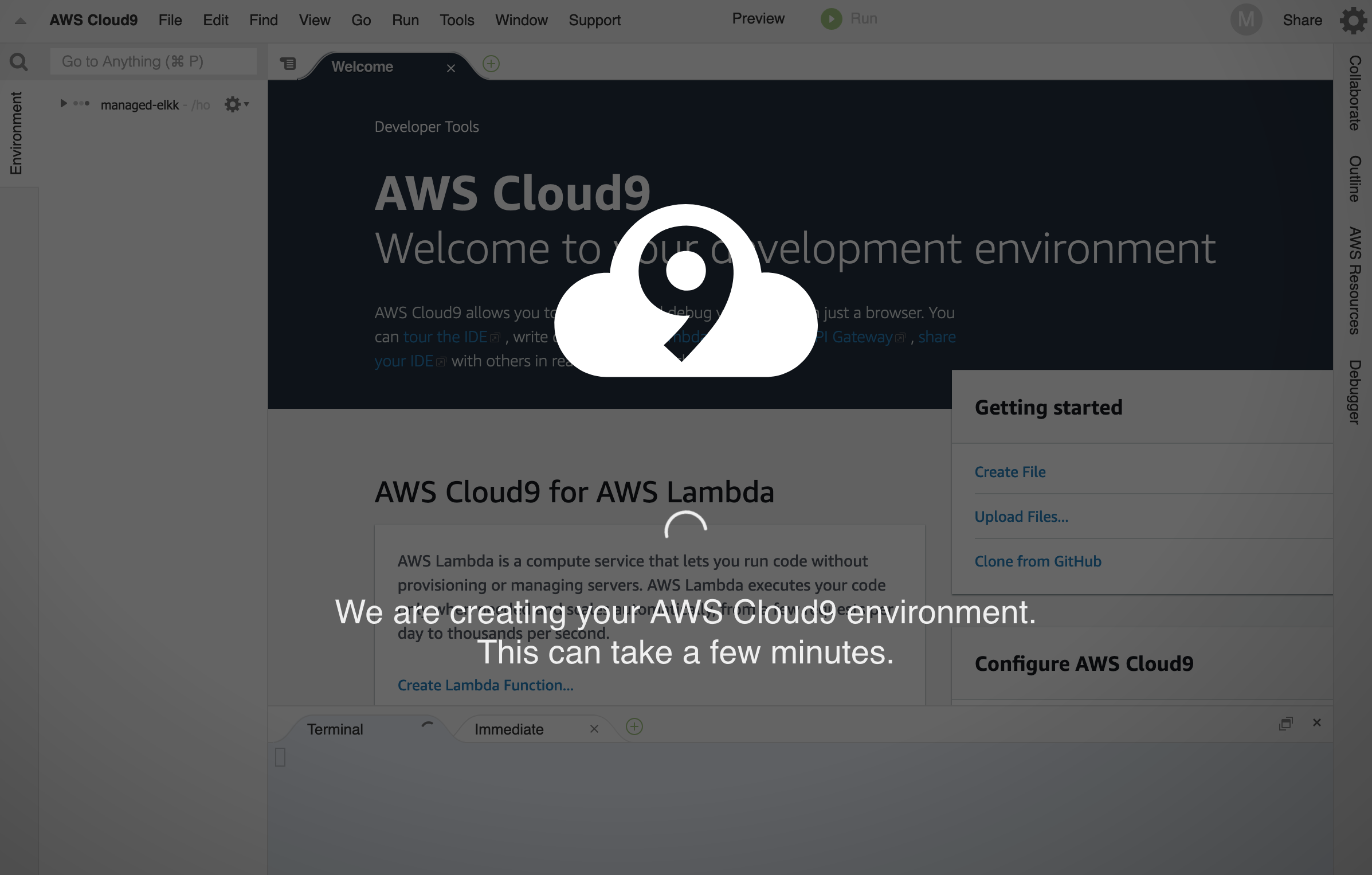The height and width of the screenshot is (875, 1372).
Task: Open the tab list icon beside Welcome tab
Action: coord(288,64)
